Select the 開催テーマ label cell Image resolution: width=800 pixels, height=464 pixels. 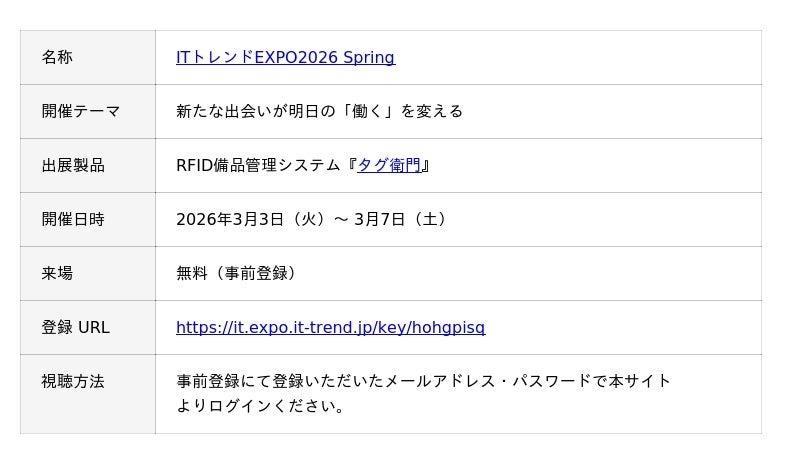[x=81, y=111]
